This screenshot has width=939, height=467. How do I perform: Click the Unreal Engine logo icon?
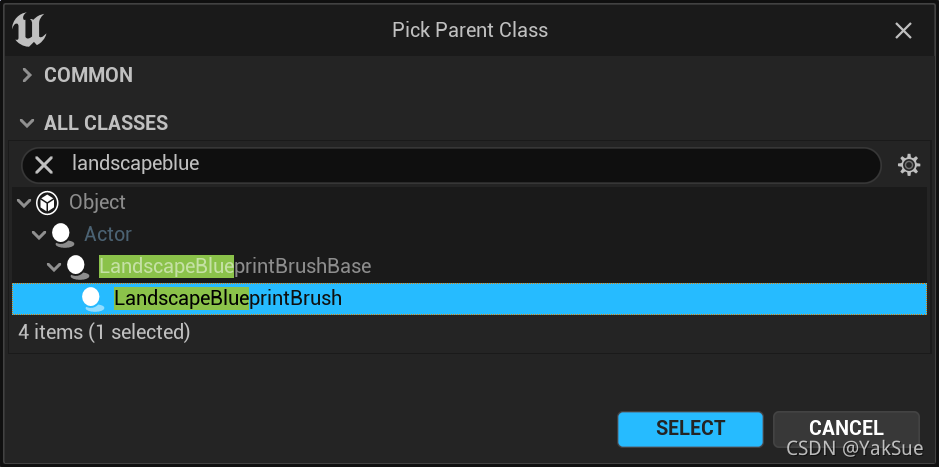point(29,29)
